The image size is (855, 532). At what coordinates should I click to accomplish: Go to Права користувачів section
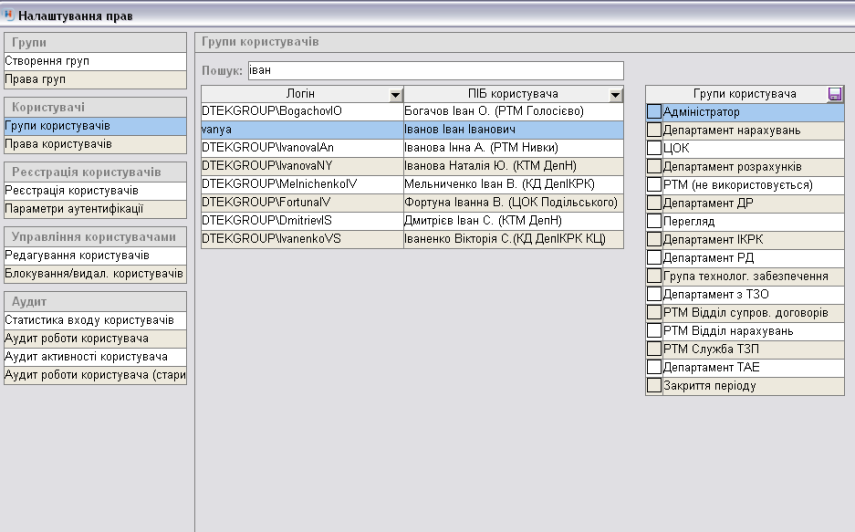pyautogui.click(x=94, y=143)
